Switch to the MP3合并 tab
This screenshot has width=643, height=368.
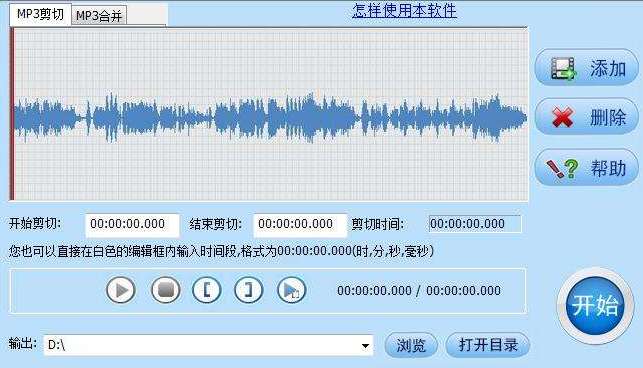click(x=99, y=16)
